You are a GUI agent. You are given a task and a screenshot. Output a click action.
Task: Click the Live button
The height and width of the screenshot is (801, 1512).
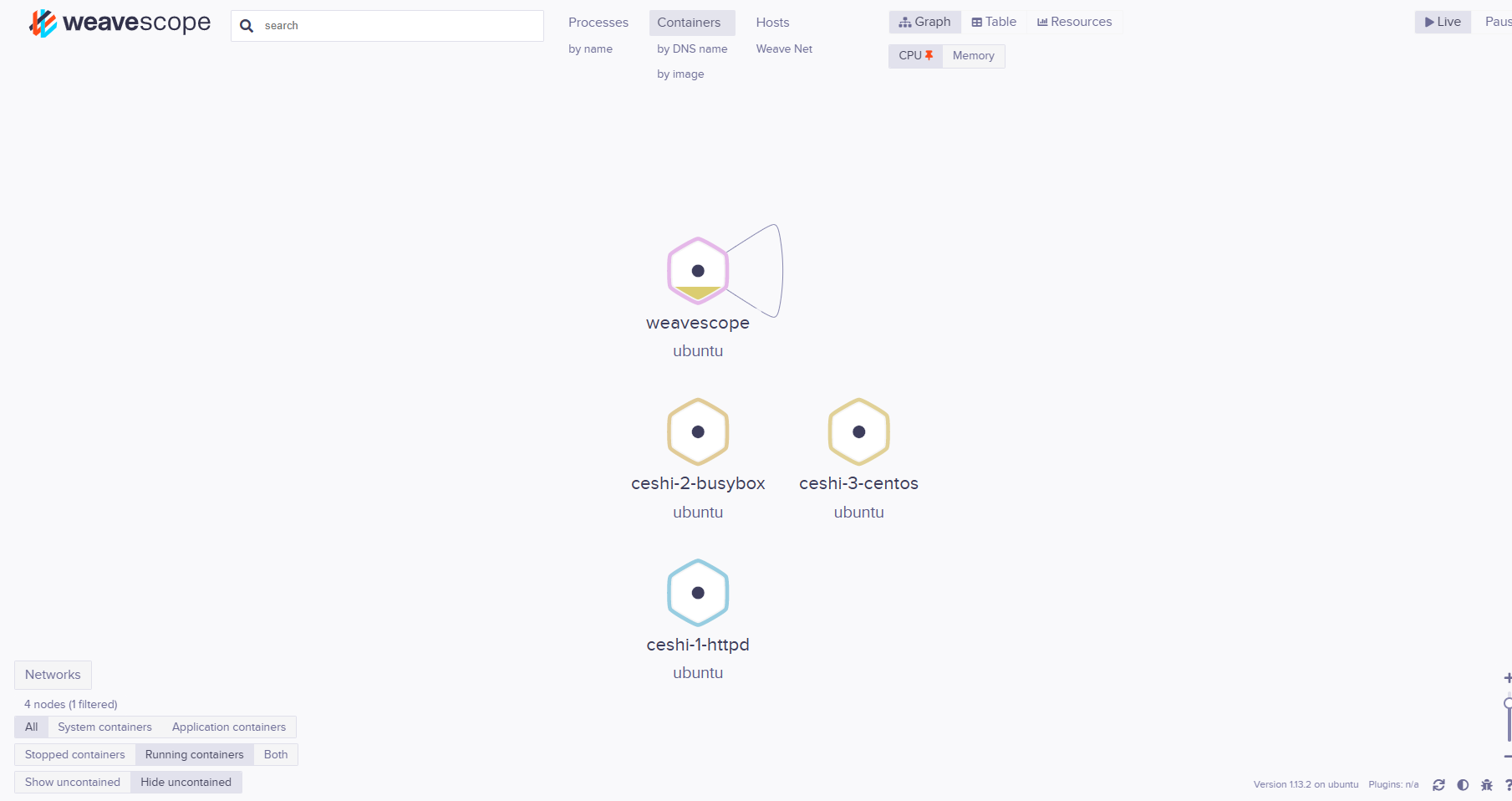point(1443,22)
